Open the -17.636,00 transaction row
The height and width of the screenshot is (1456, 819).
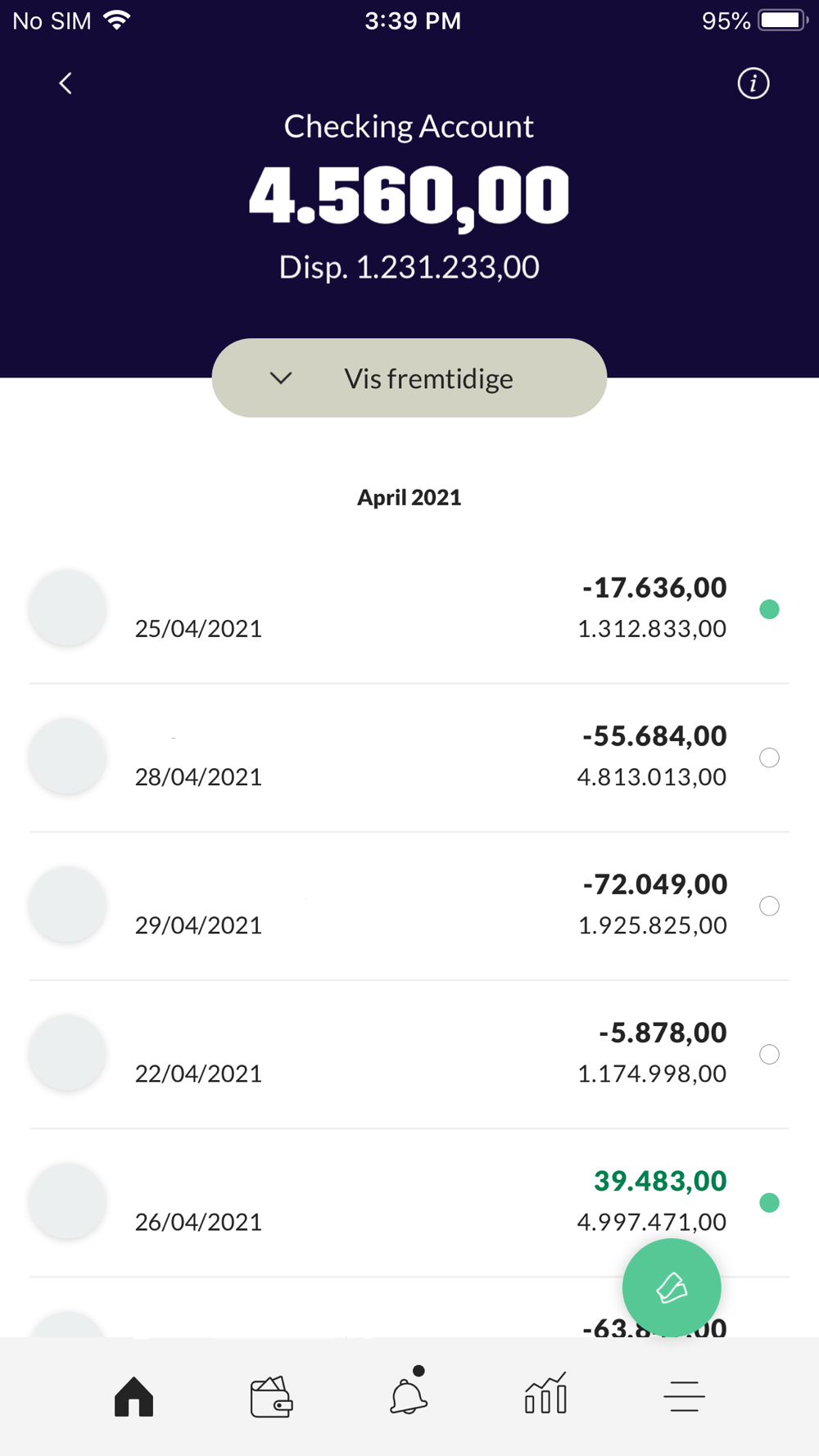[x=409, y=608]
